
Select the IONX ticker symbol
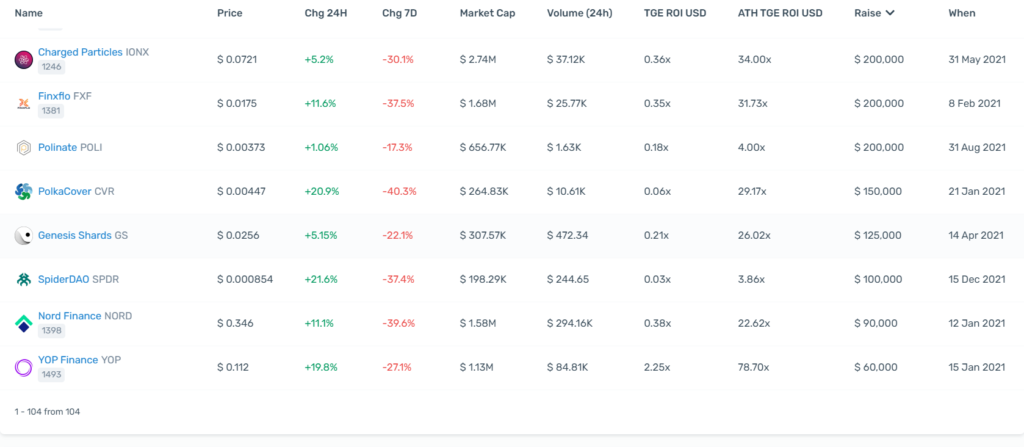[138, 52]
